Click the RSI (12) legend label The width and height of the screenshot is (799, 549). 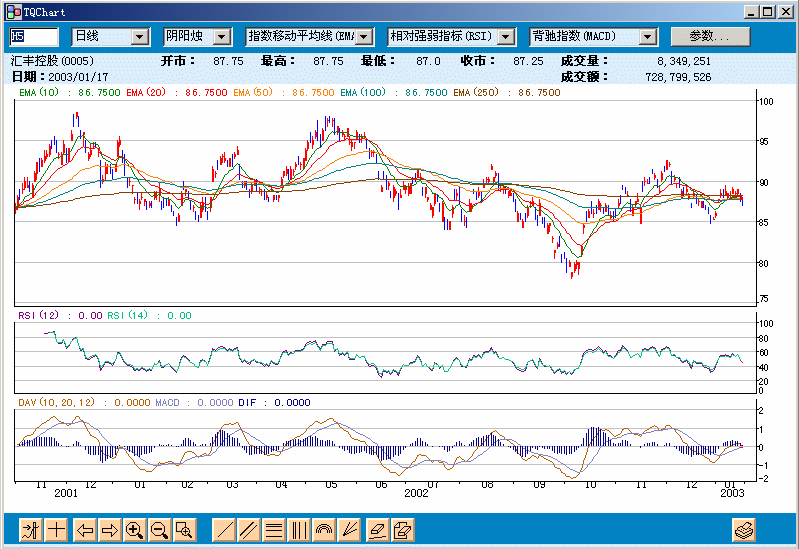(39, 315)
